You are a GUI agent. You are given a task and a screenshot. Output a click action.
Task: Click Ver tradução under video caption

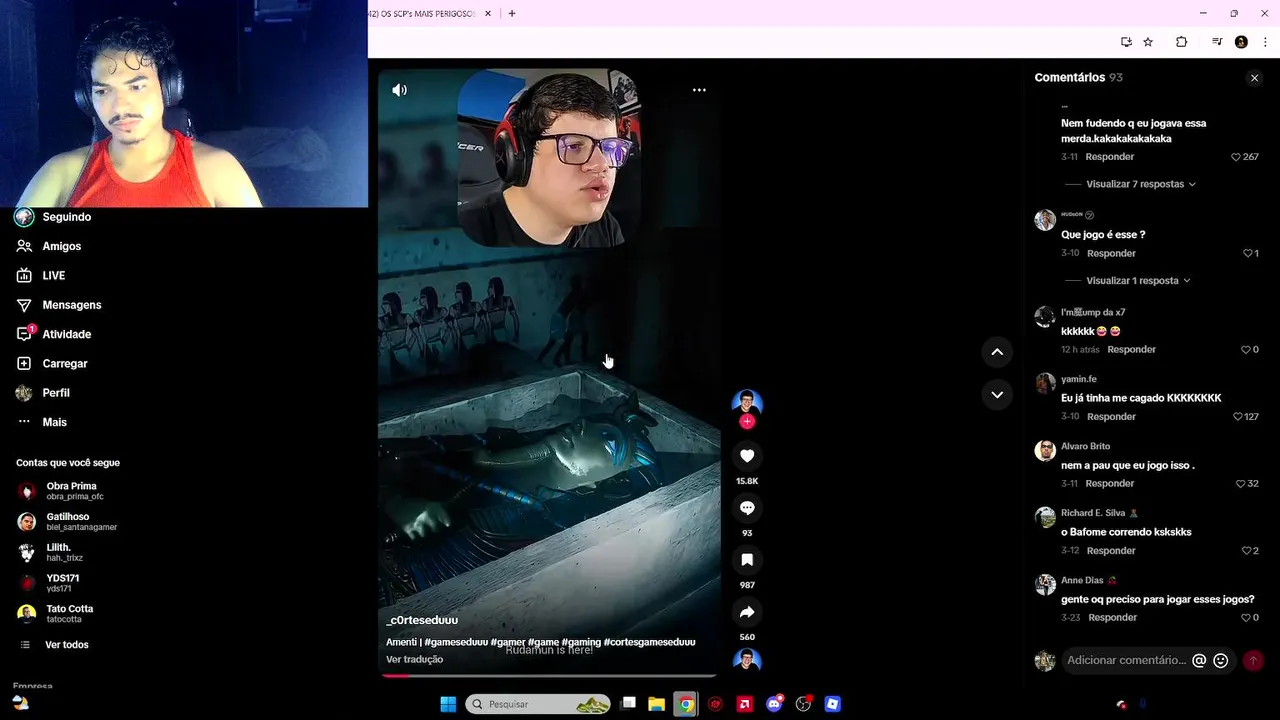[x=414, y=660]
